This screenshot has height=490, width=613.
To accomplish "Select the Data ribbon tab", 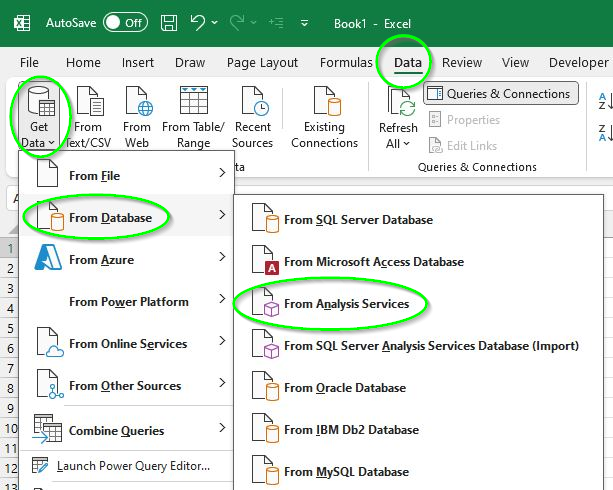I will pyautogui.click(x=408, y=63).
